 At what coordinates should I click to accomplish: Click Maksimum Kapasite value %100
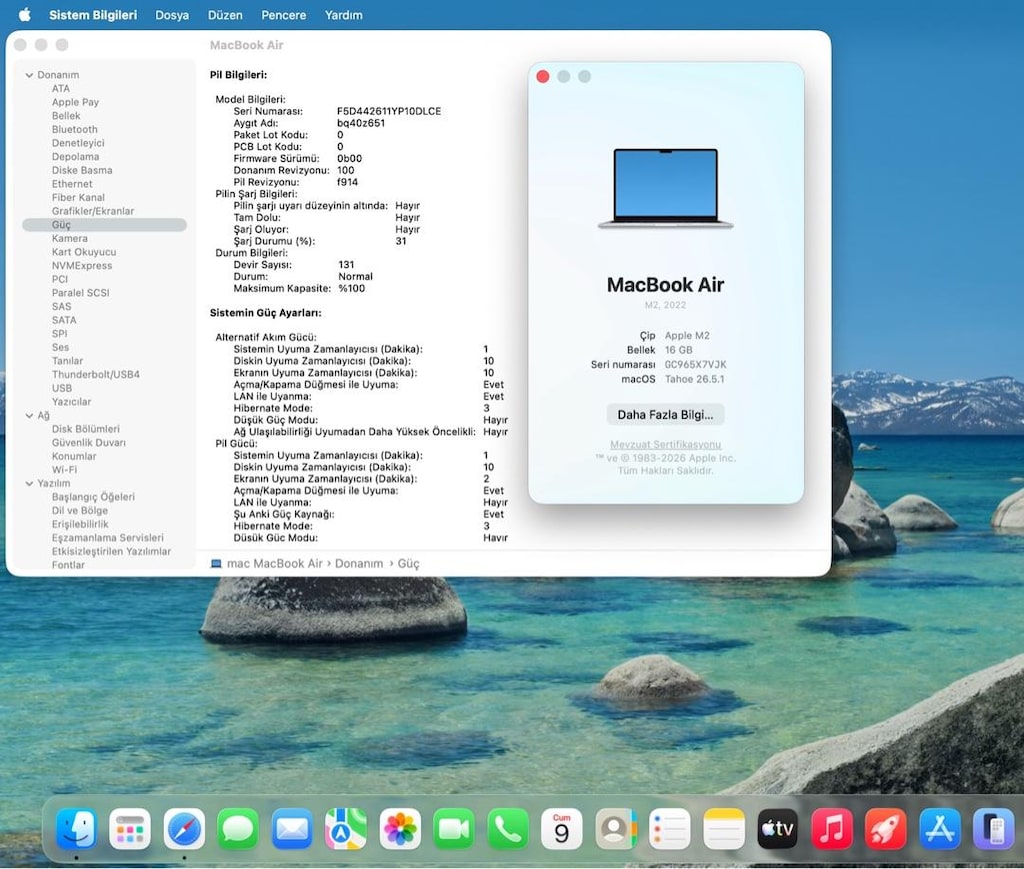tap(351, 288)
